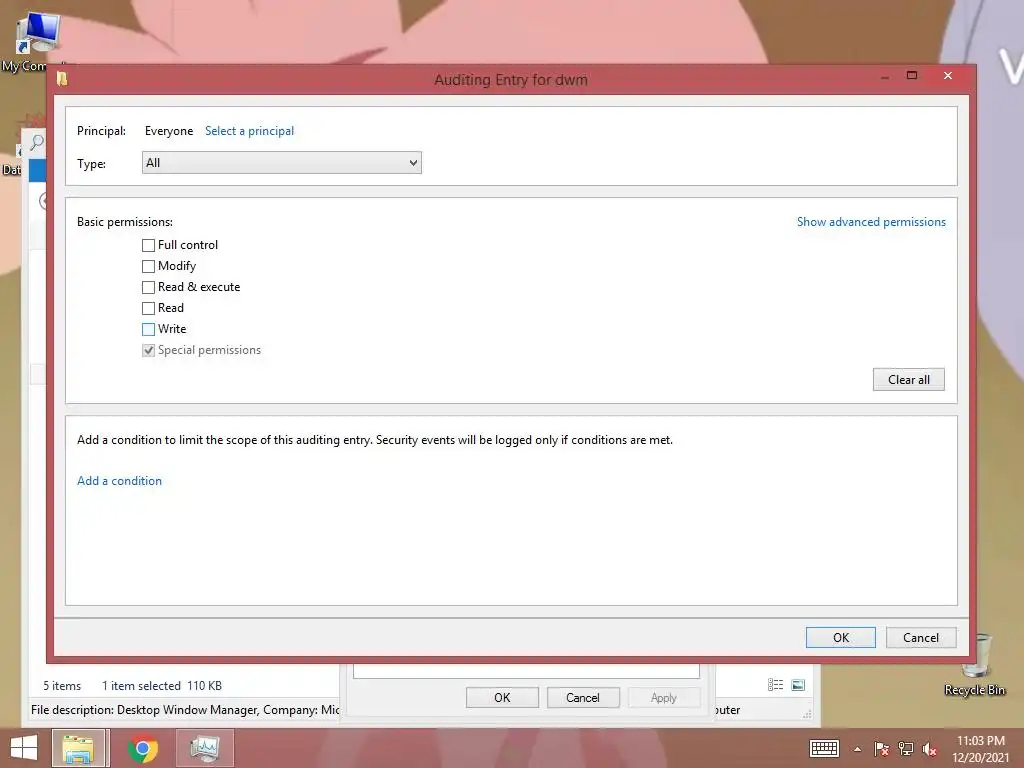Click Apply in the background properties dialog
1024x768 pixels.
(x=664, y=697)
